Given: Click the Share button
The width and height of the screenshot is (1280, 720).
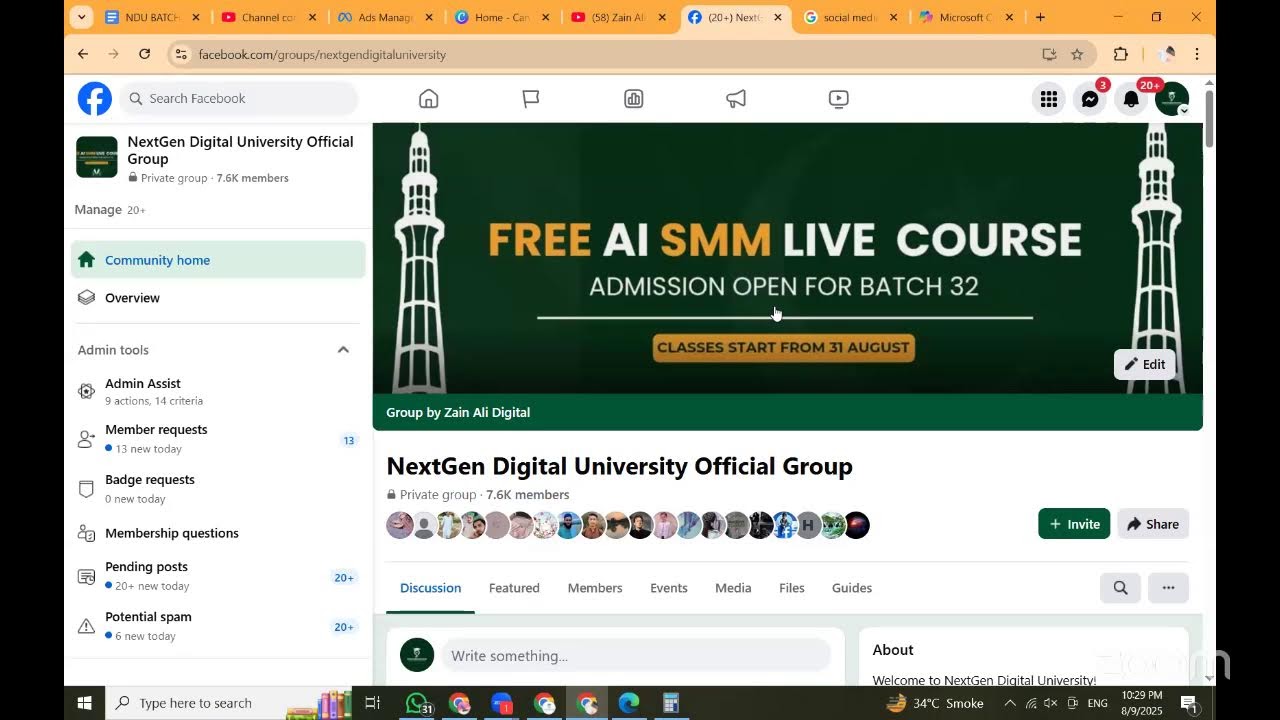Looking at the screenshot, I should point(1153,524).
